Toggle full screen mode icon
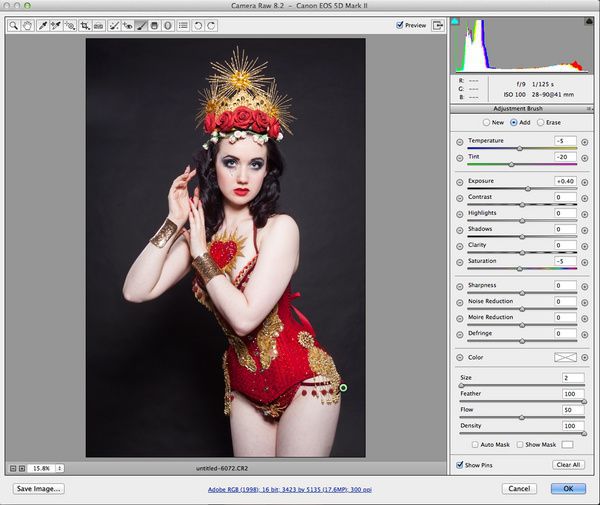 point(438,25)
